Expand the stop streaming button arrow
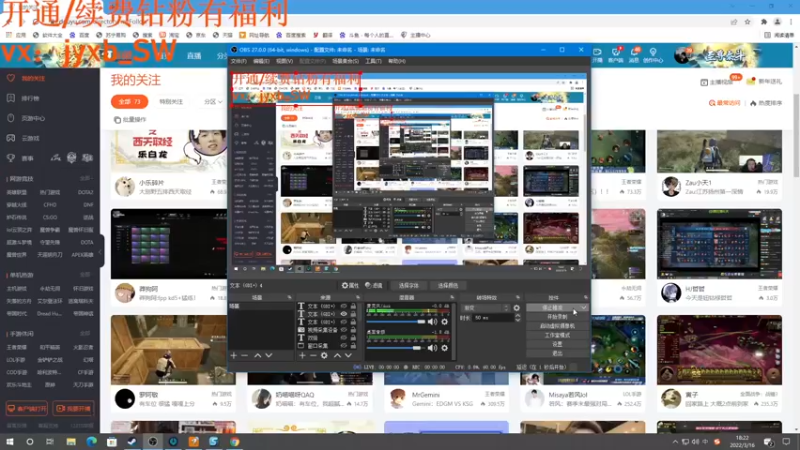 [584, 308]
